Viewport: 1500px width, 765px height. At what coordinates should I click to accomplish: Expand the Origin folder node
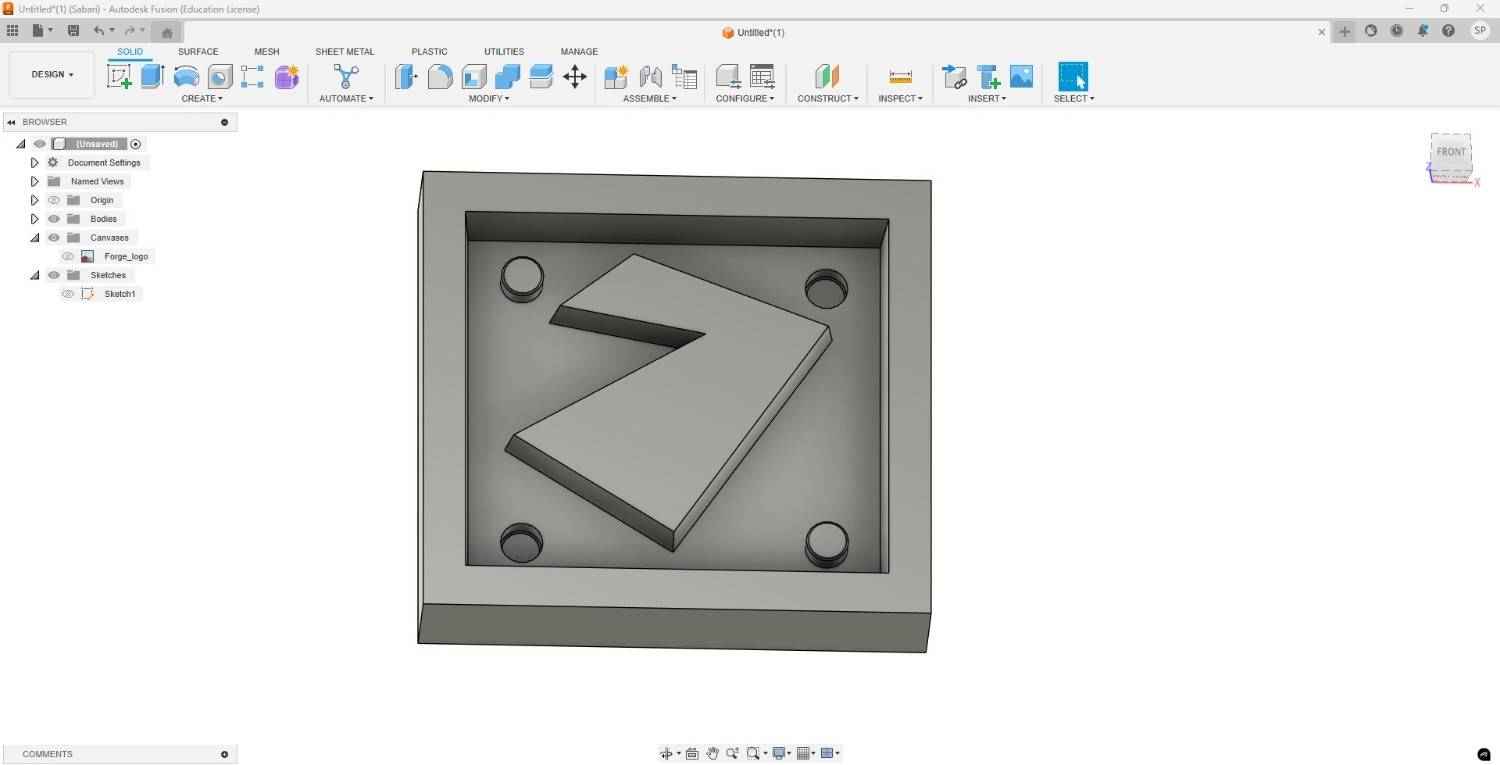34,200
